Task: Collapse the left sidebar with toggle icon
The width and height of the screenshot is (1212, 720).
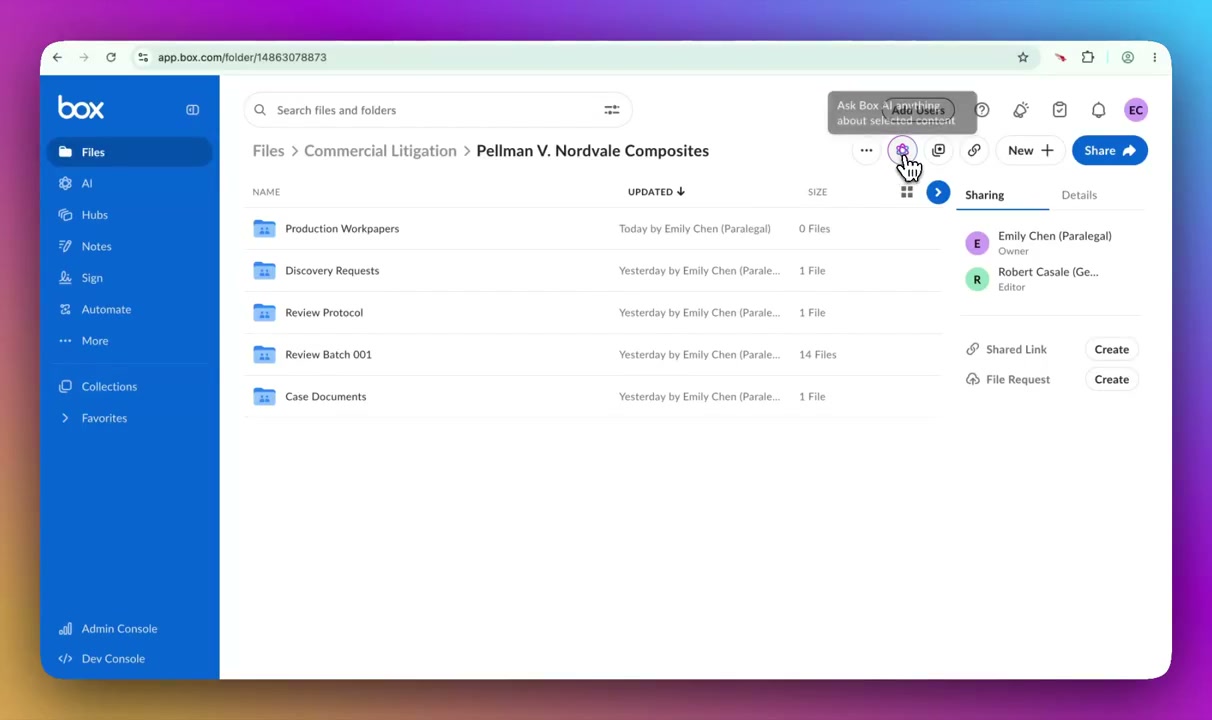Action: click(x=192, y=110)
